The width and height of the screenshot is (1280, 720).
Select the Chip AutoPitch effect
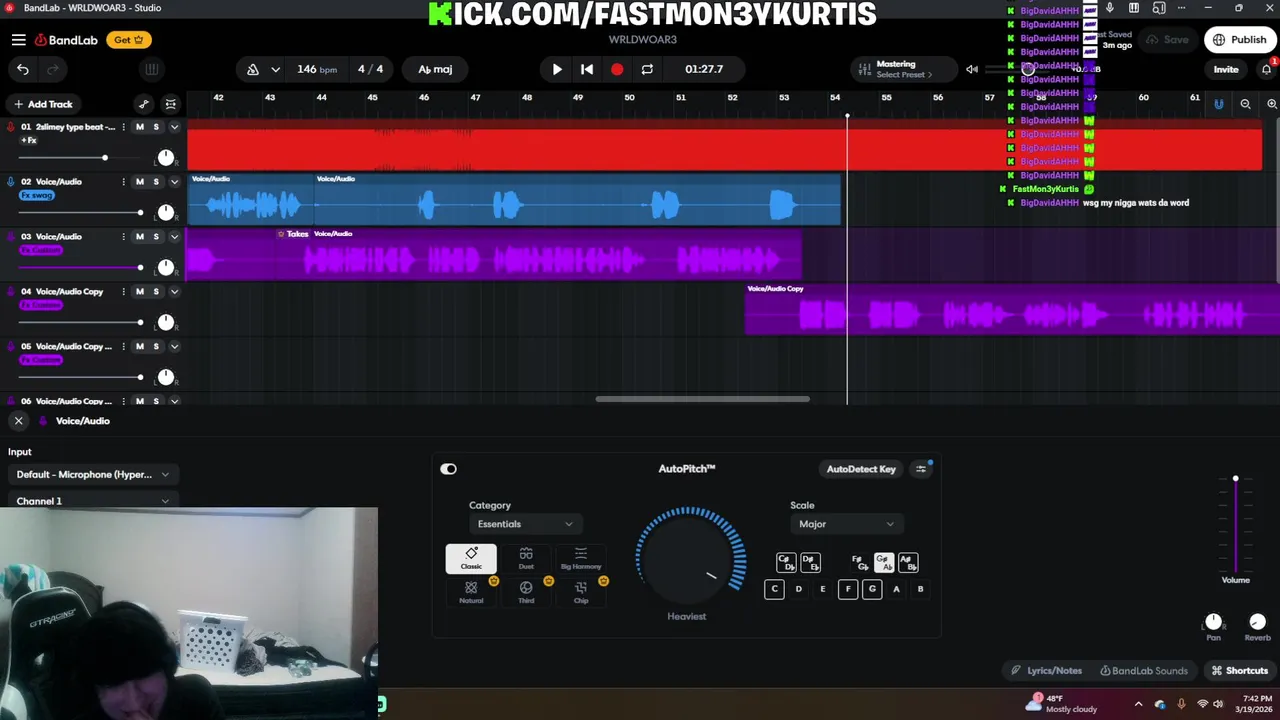coord(581,592)
